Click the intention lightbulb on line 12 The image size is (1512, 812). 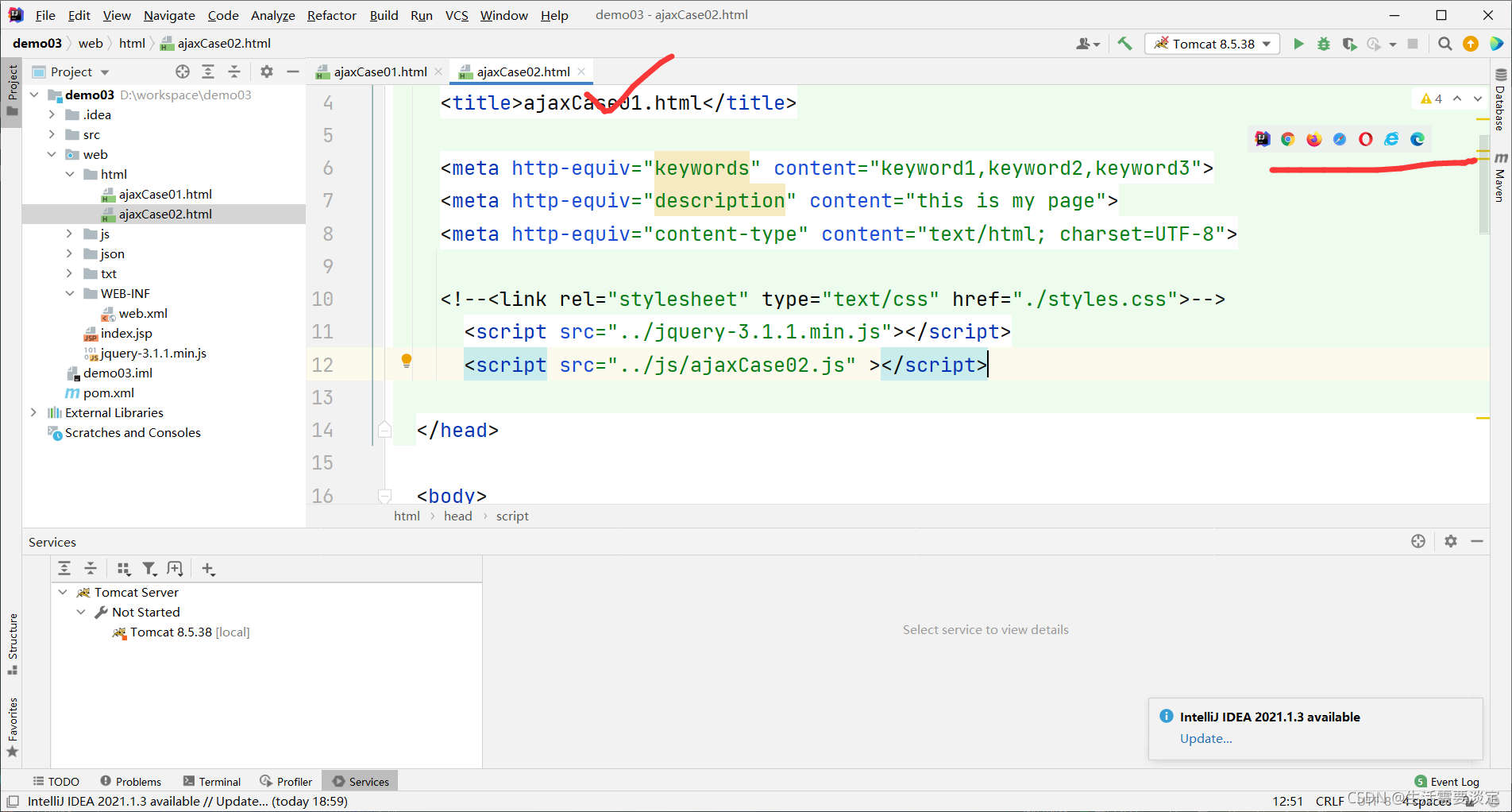coord(407,361)
